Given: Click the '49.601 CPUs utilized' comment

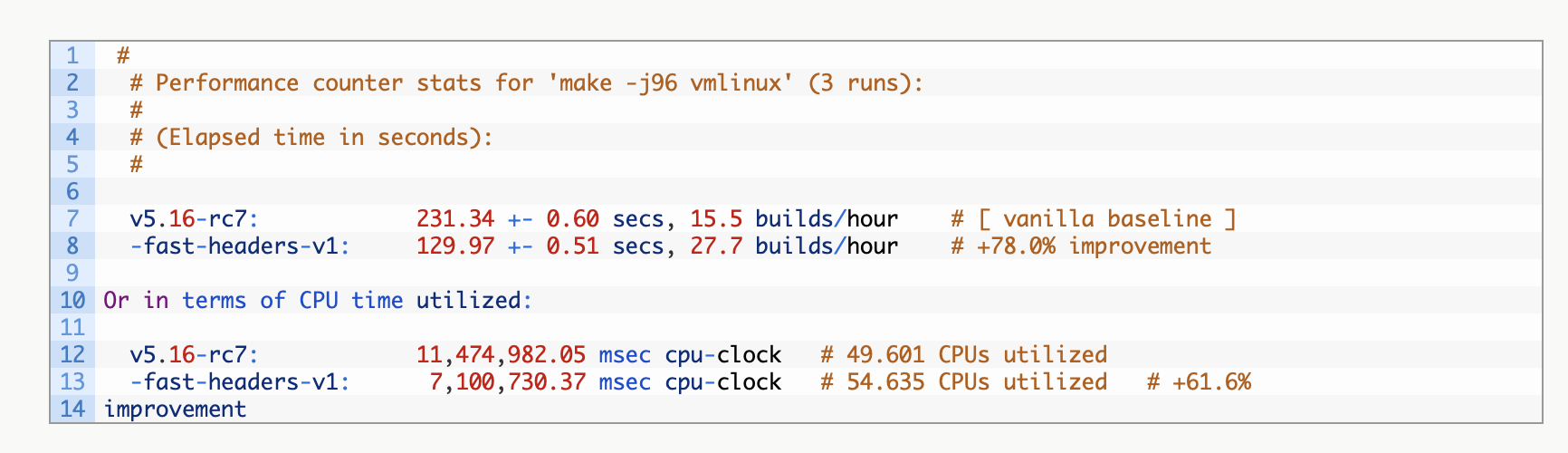Looking at the screenshot, I should (x=976, y=354).
